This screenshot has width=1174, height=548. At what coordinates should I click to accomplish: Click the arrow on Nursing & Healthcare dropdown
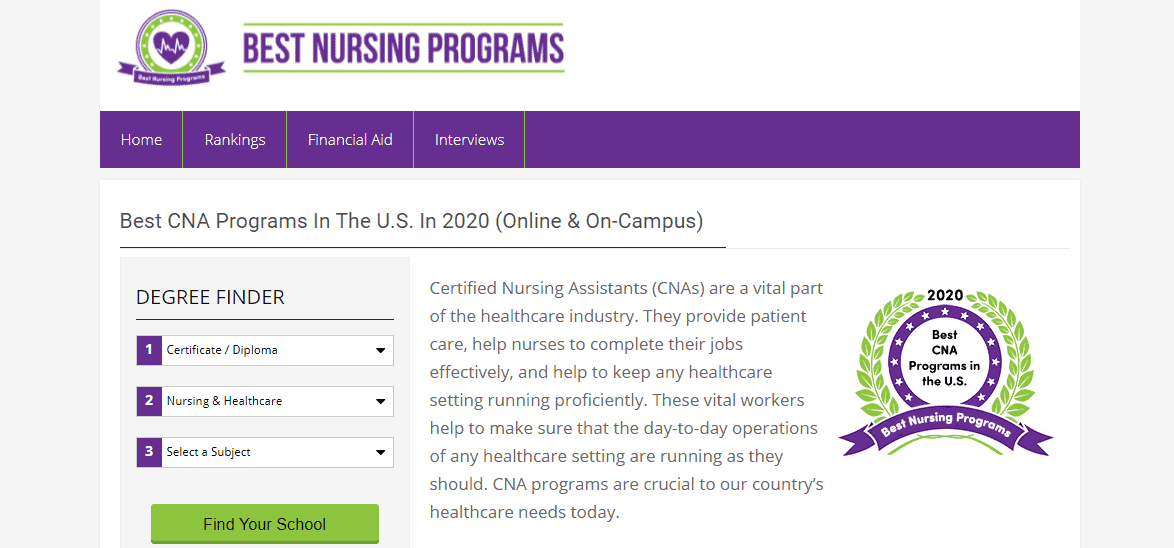(380, 401)
